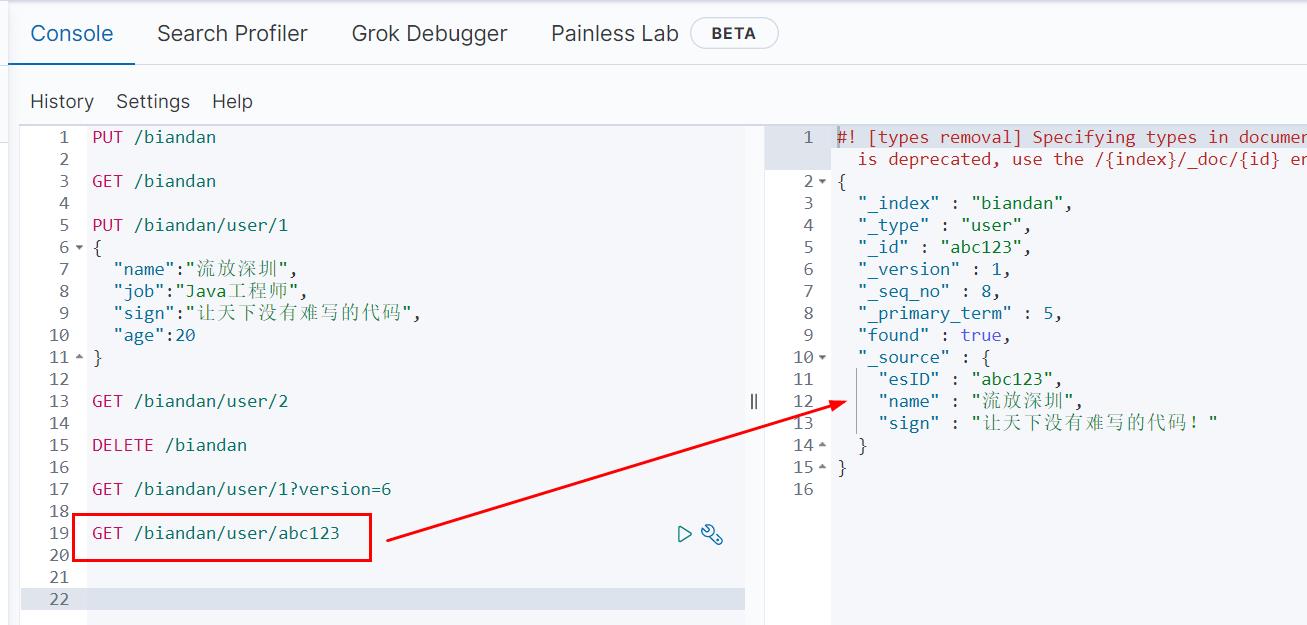Click the BETA badge
Screen dimensions: 1307x625
pos(734,33)
